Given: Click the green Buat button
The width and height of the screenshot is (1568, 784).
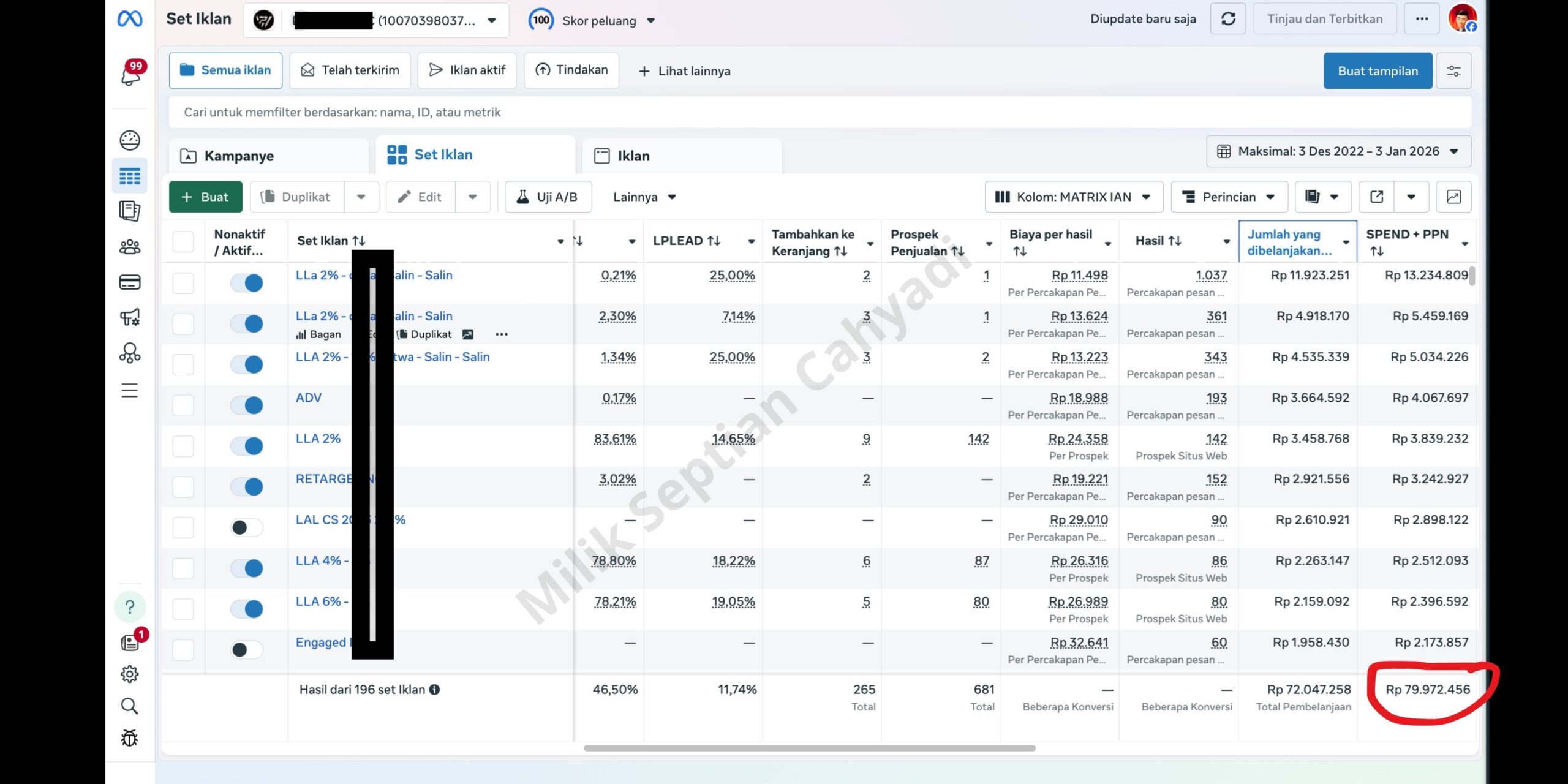Looking at the screenshot, I should (205, 197).
